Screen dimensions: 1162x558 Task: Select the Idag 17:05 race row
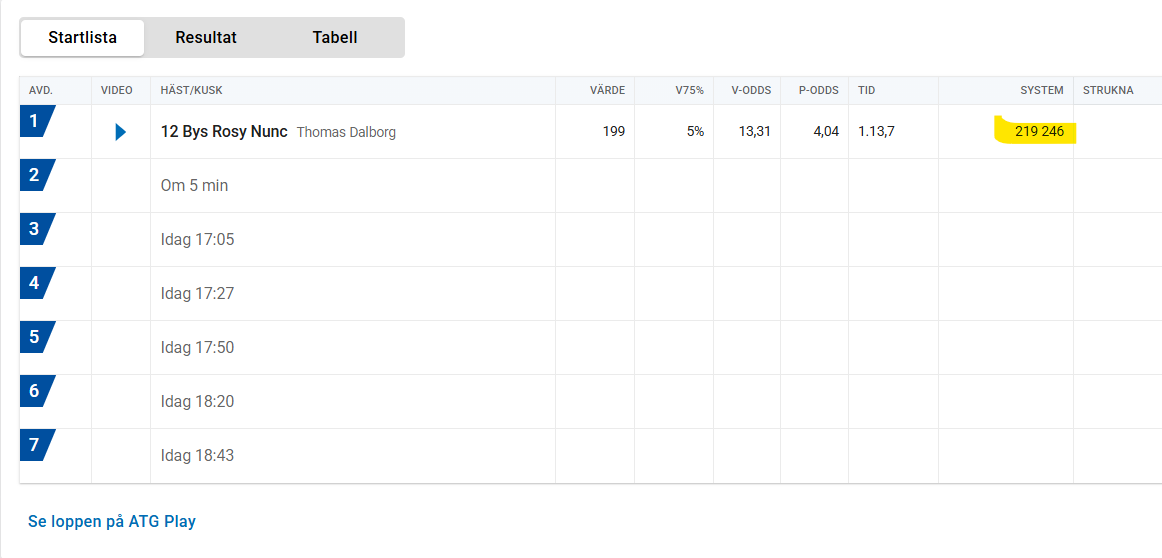click(x=591, y=239)
